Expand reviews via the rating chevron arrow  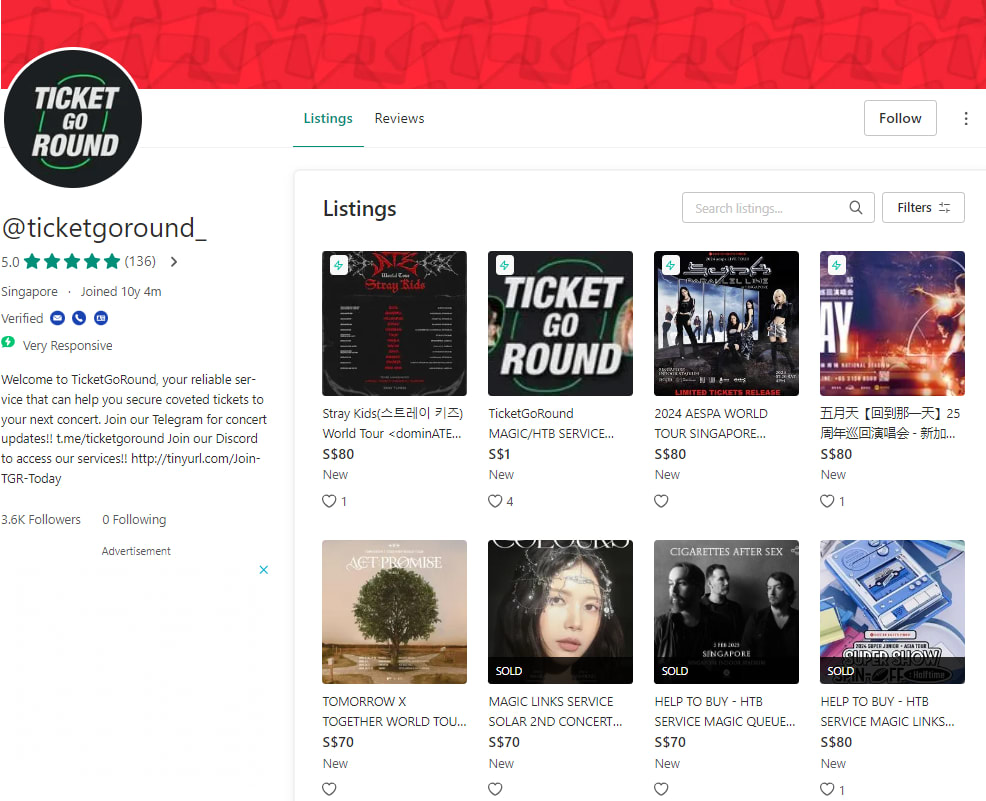(174, 262)
